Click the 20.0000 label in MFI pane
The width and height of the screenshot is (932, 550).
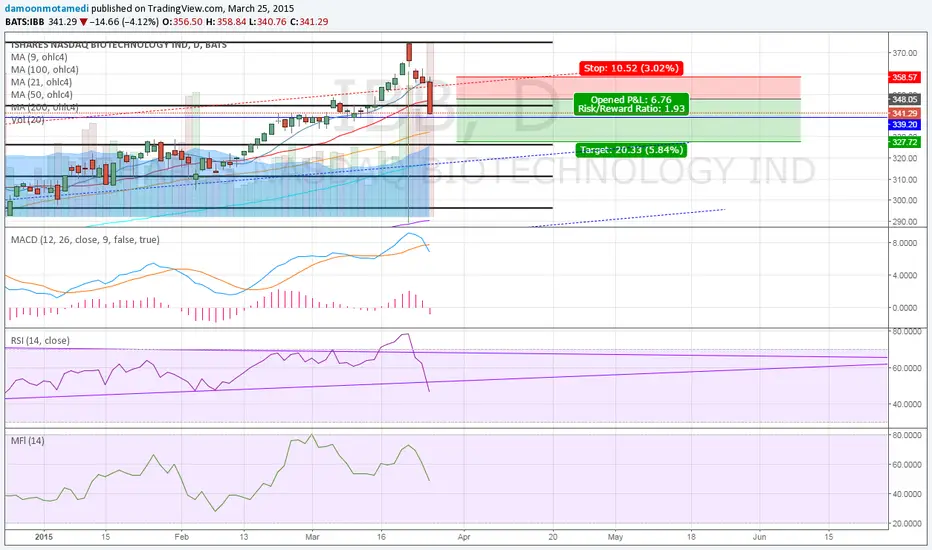coord(906,524)
